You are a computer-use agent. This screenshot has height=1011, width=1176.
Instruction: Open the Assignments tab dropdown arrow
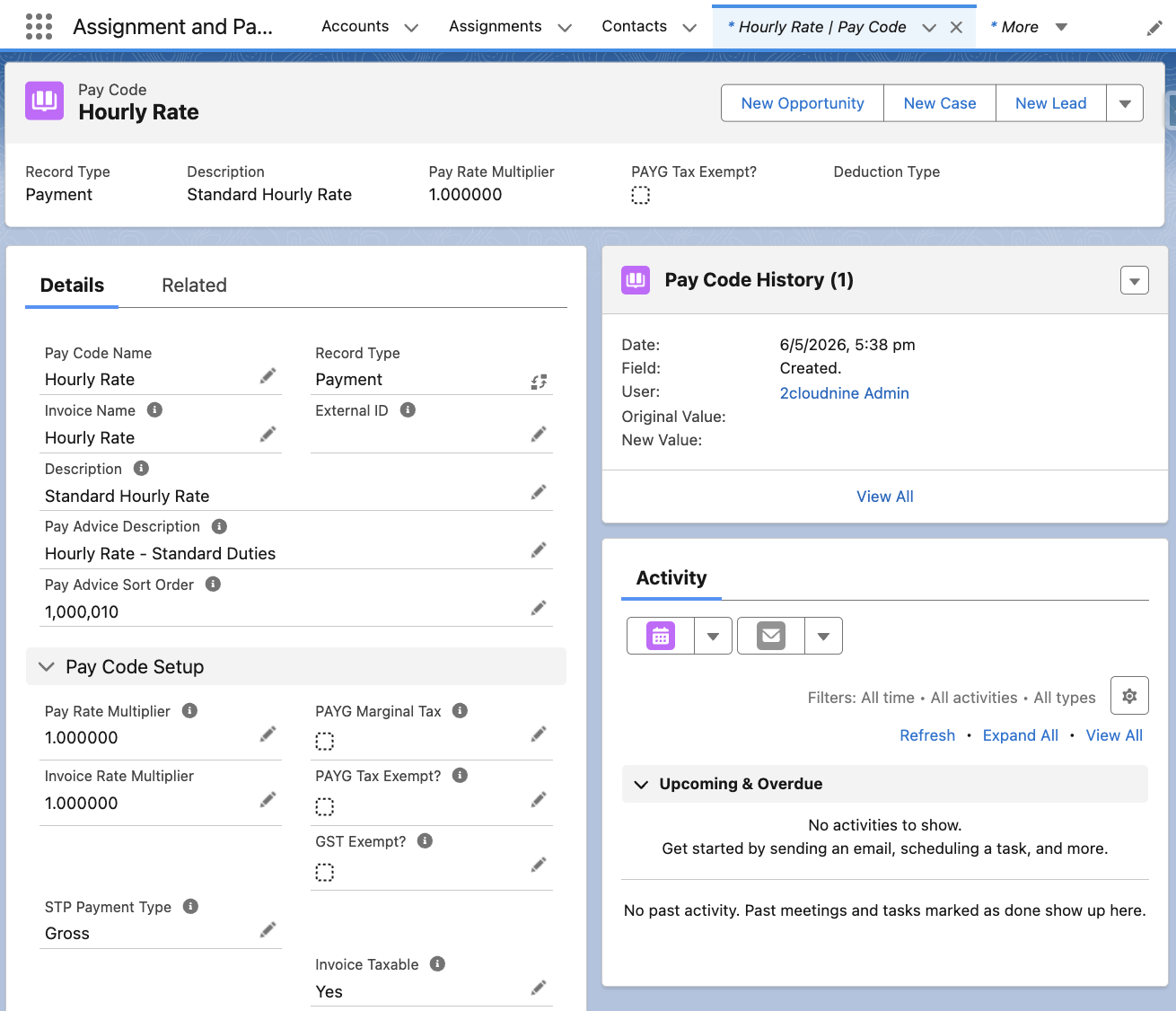565,28
